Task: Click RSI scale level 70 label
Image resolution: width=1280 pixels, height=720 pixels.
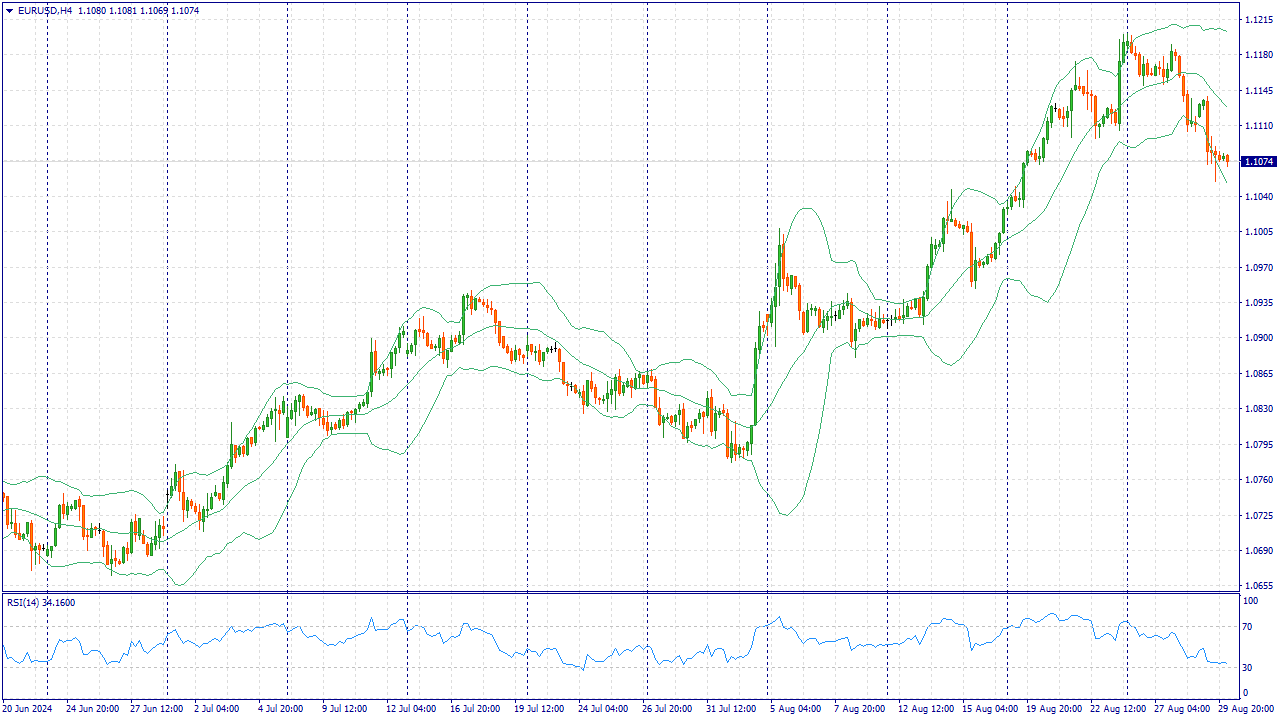Action: tap(1248, 628)
